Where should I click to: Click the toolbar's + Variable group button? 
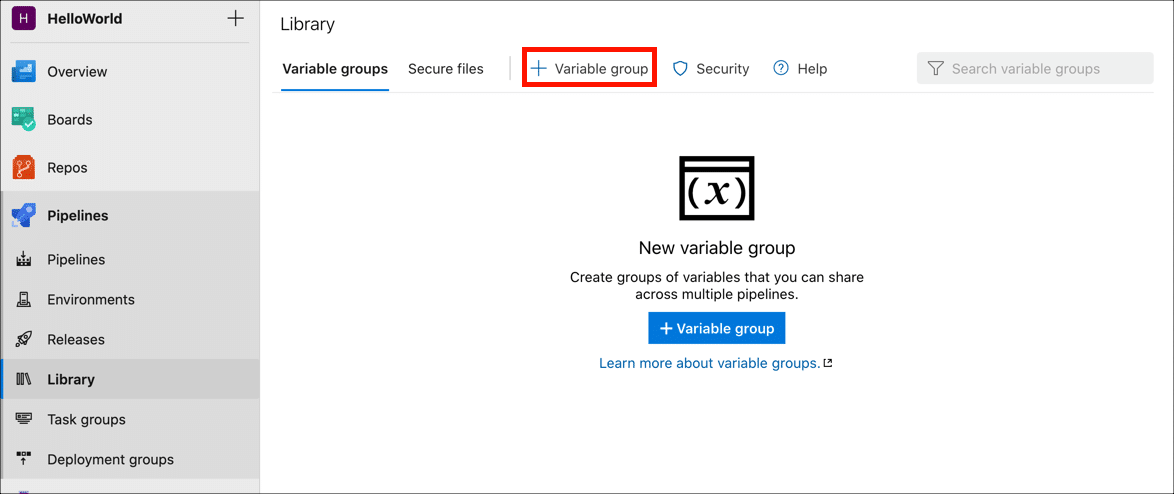pyautogui.click(x=590, y=69)
